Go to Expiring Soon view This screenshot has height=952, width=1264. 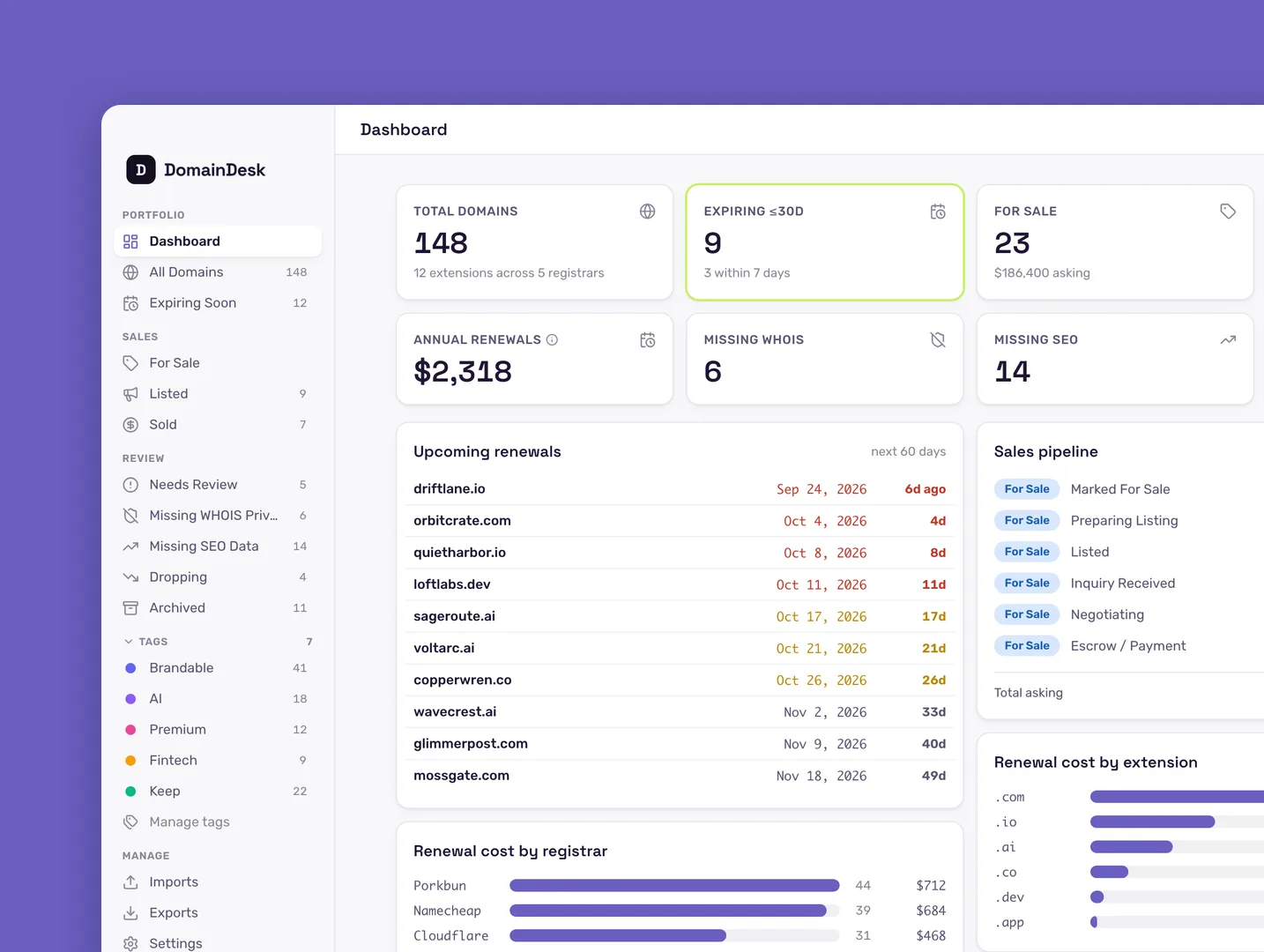(x=218, y=303)
